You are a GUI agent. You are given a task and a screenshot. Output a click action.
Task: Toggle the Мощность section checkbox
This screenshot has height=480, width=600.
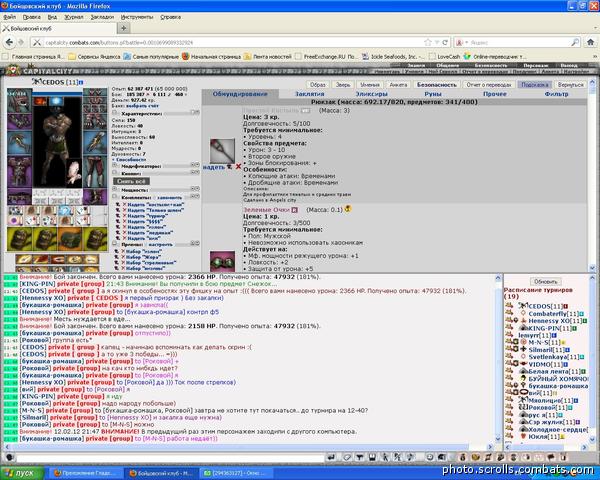[x=115, y=189]
